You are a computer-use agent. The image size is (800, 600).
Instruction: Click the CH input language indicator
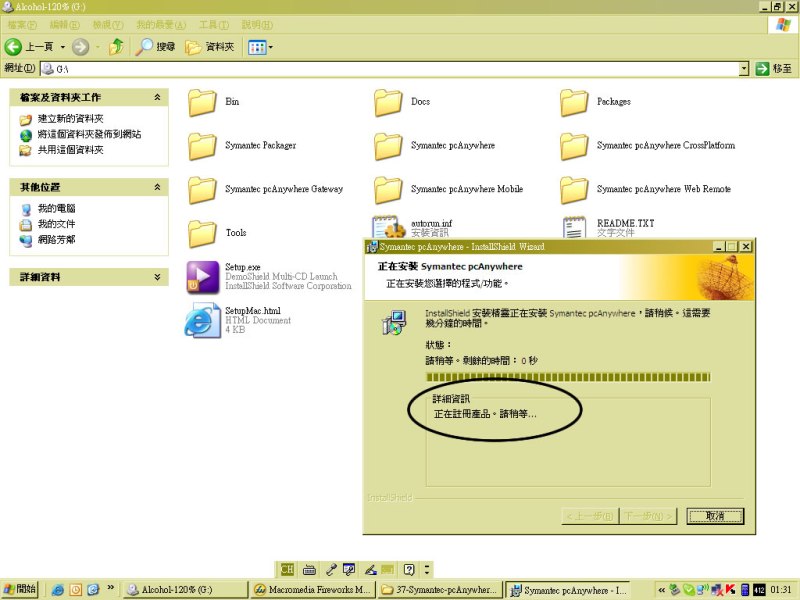tap(287, 569)
